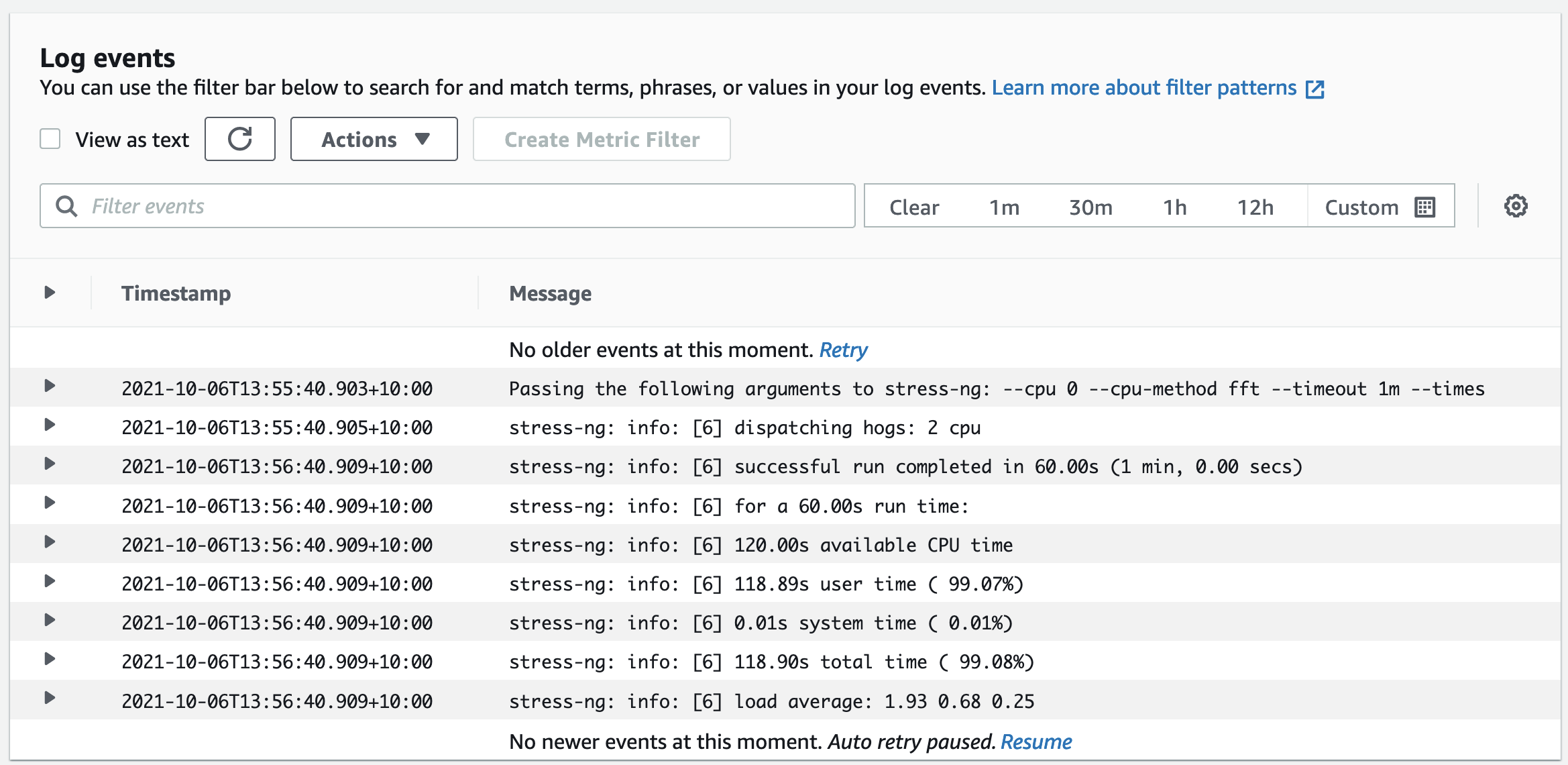Screen dimensions: 1568x765
Task: Open Learn more about filter patterns link
Action: (1144, 88)
